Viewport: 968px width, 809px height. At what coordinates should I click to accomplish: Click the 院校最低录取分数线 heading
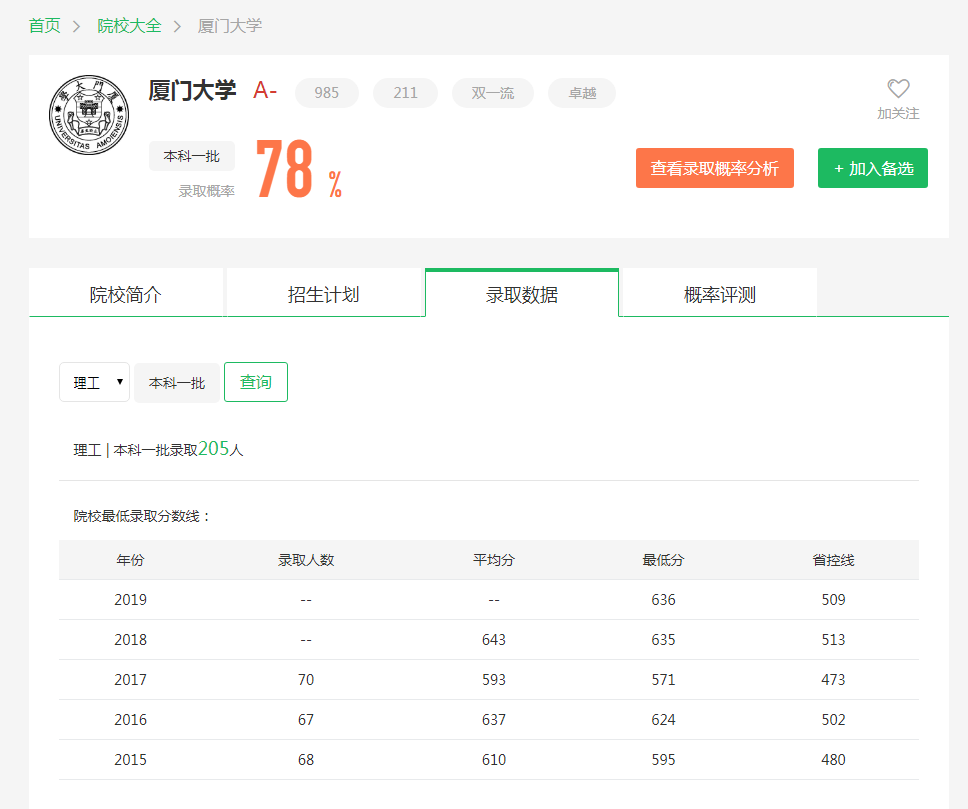point(141,516)
